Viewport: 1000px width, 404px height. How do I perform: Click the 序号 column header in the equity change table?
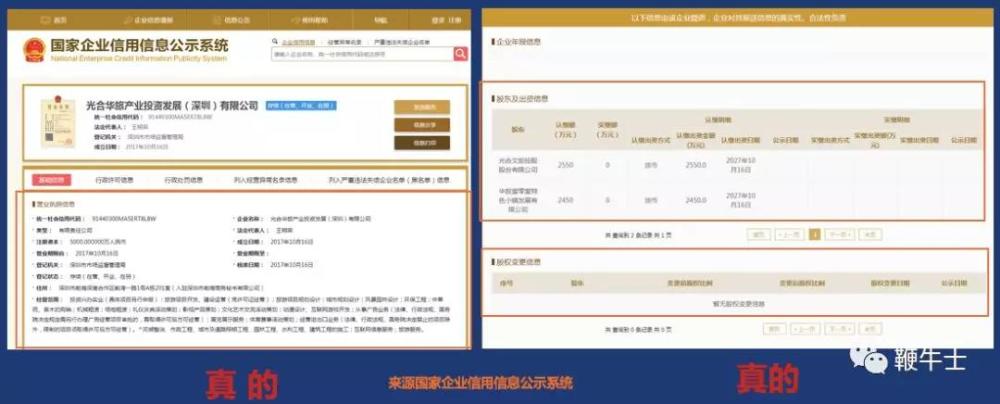pos(506,282)
